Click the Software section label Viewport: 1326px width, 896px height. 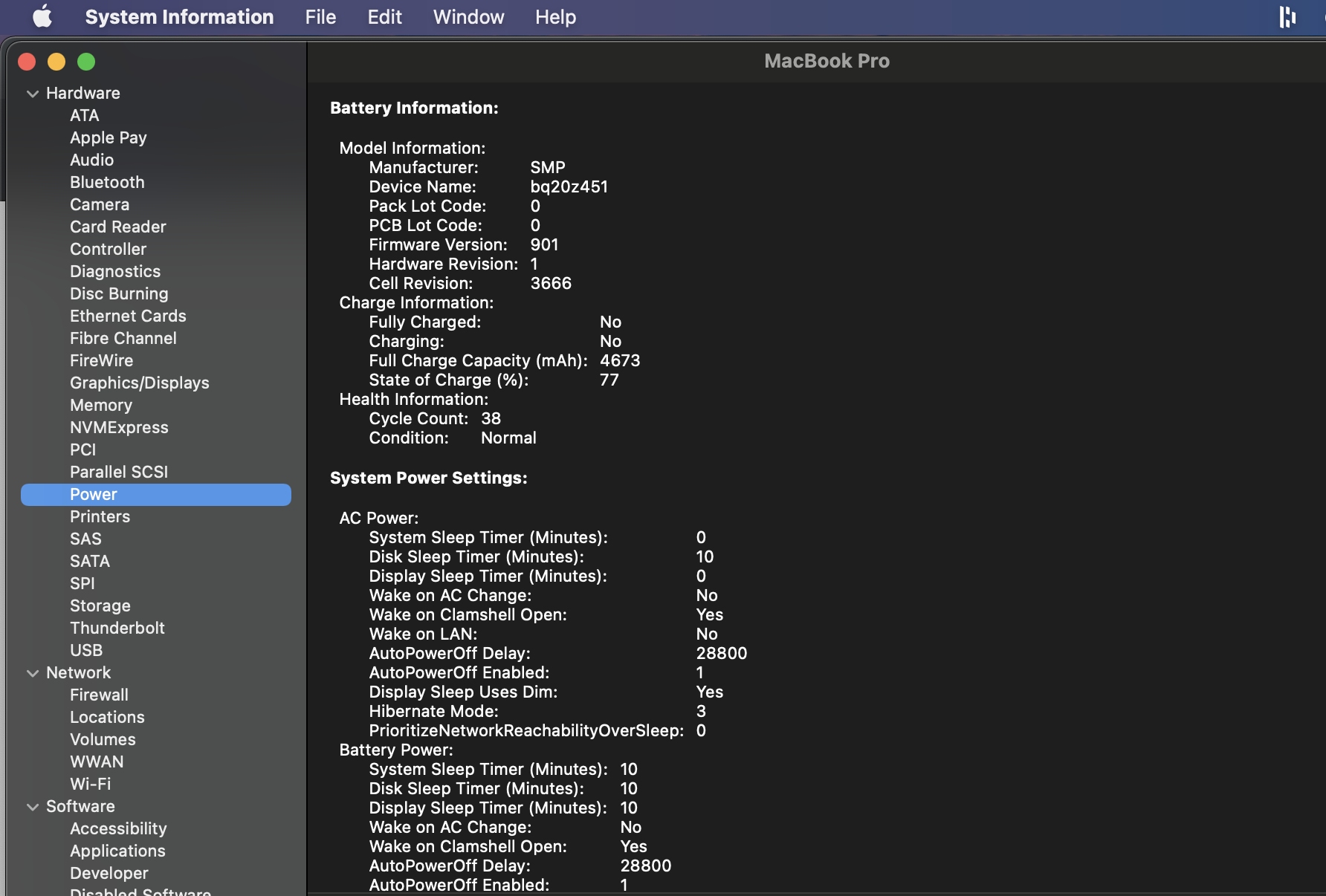click(80, 806)
